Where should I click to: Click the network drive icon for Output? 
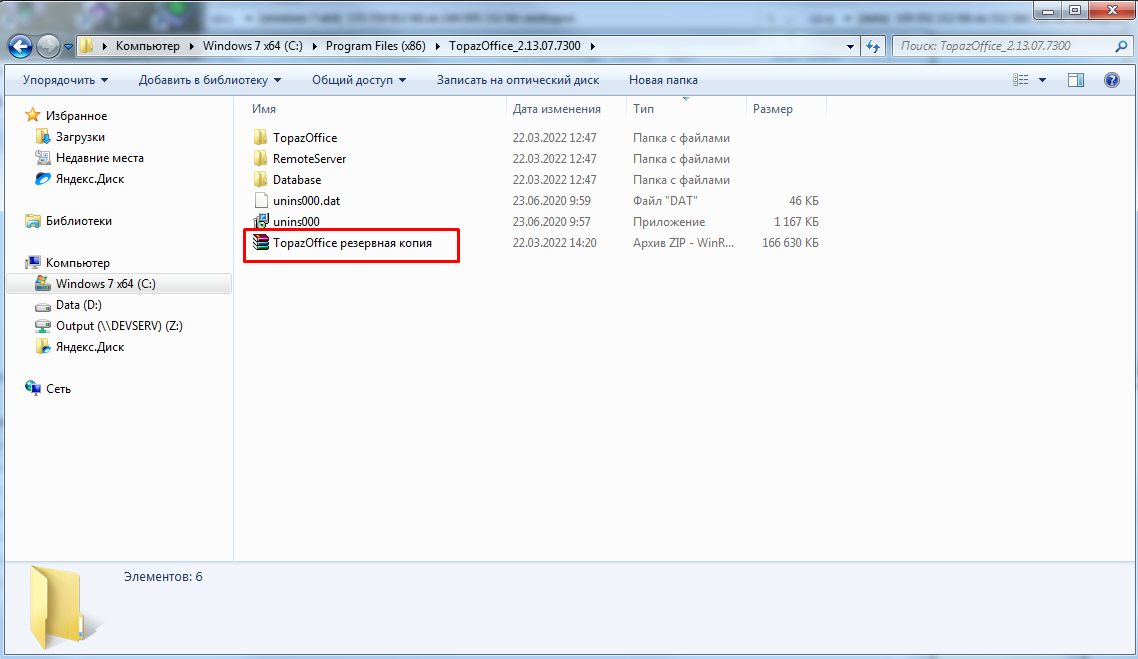[42, 326]
